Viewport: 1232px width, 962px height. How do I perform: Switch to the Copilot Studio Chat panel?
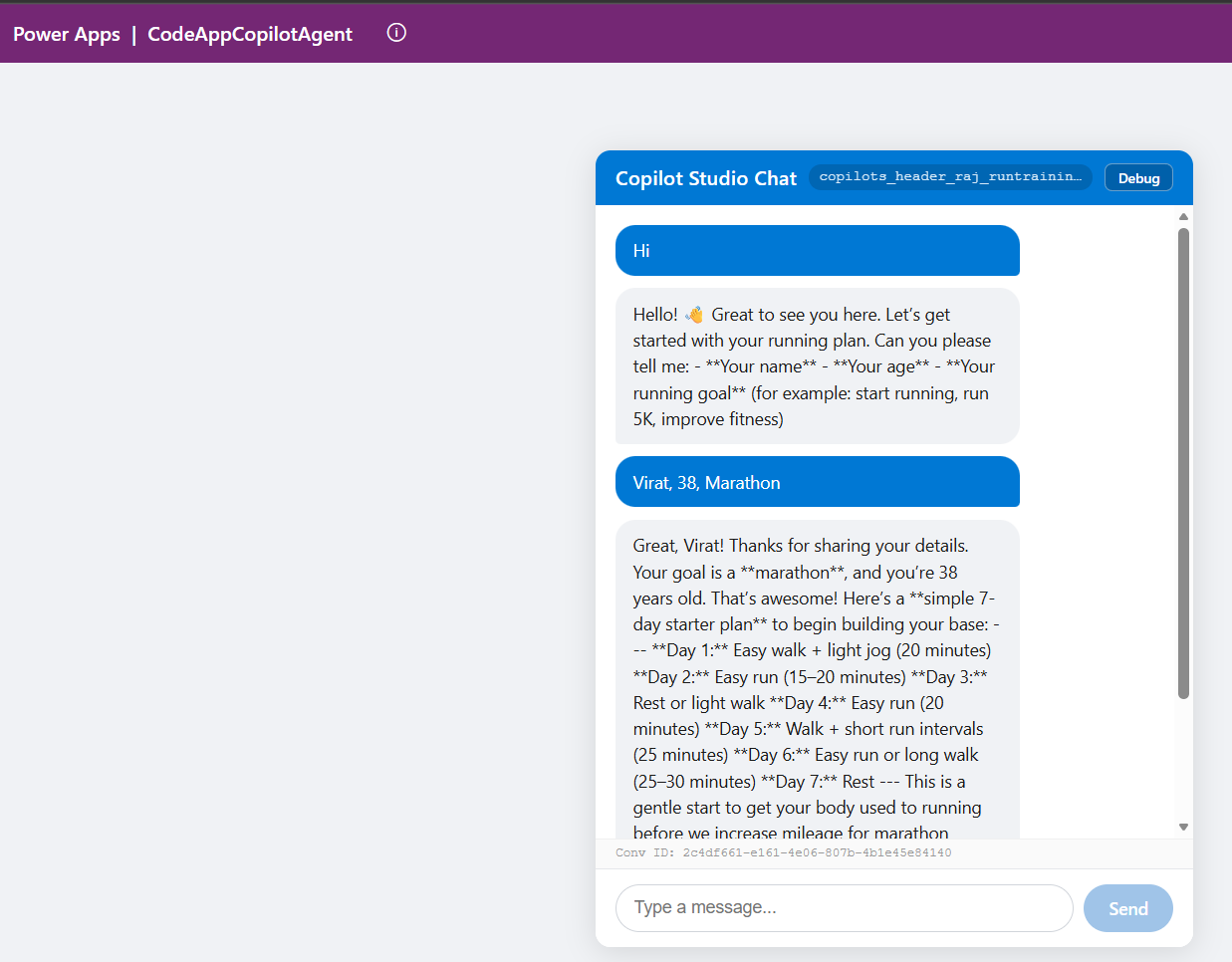point(705,178)
